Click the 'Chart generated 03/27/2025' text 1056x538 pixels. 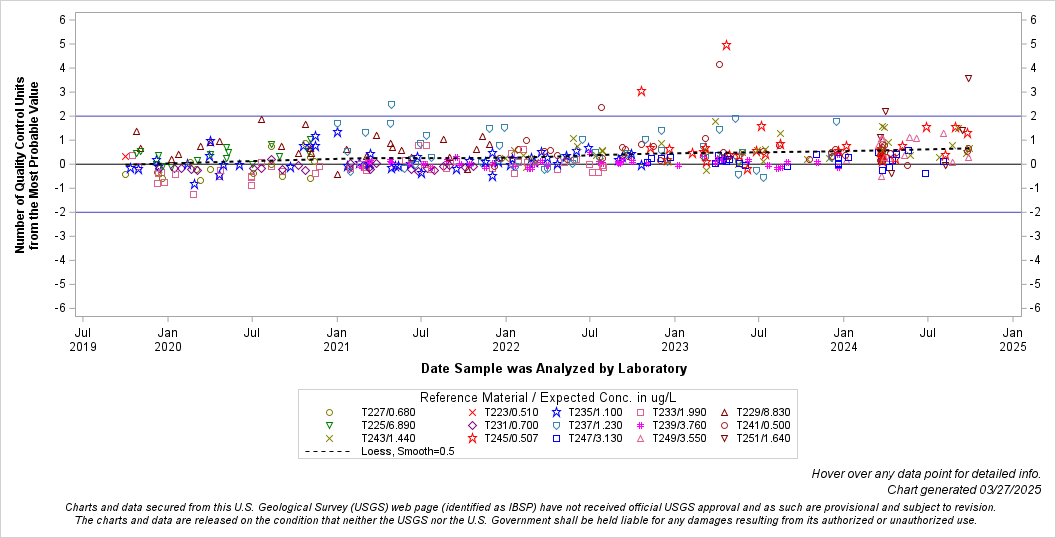point(964,490)
